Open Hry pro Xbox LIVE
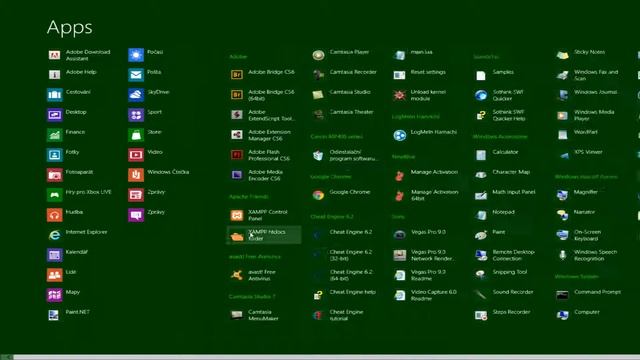640x360 pixels. [79, 195]
